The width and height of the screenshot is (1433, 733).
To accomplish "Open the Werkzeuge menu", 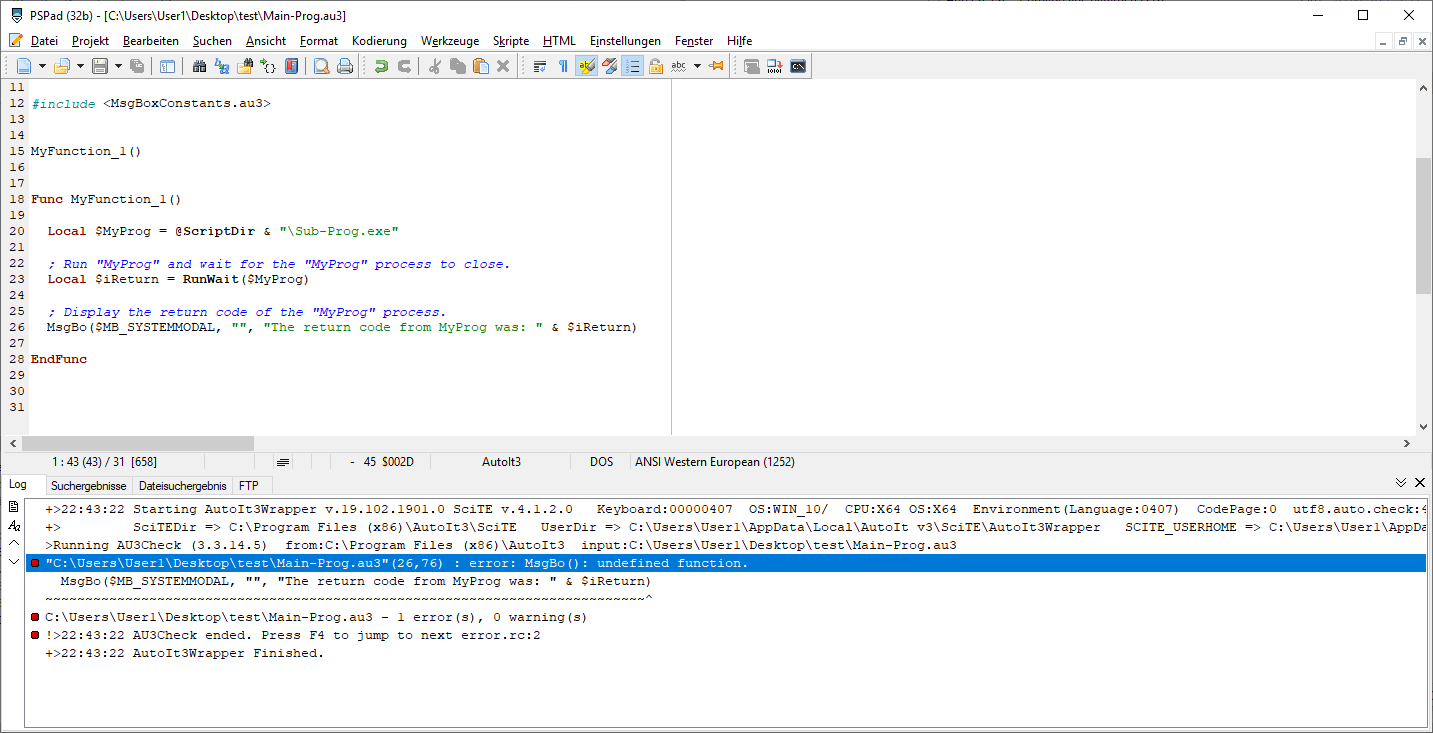I will [449, 41].
